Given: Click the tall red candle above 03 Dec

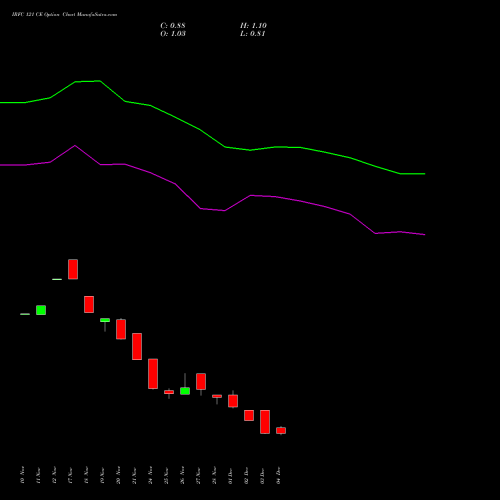Looking at the screenshot, I should coord(265,422).
